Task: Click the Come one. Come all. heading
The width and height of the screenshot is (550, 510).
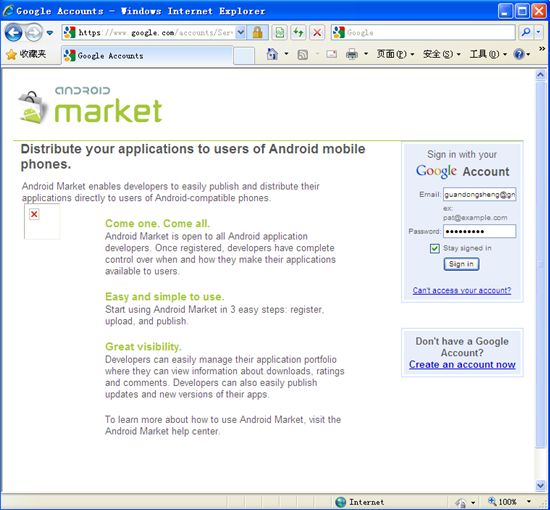Action: coord(157,223)
